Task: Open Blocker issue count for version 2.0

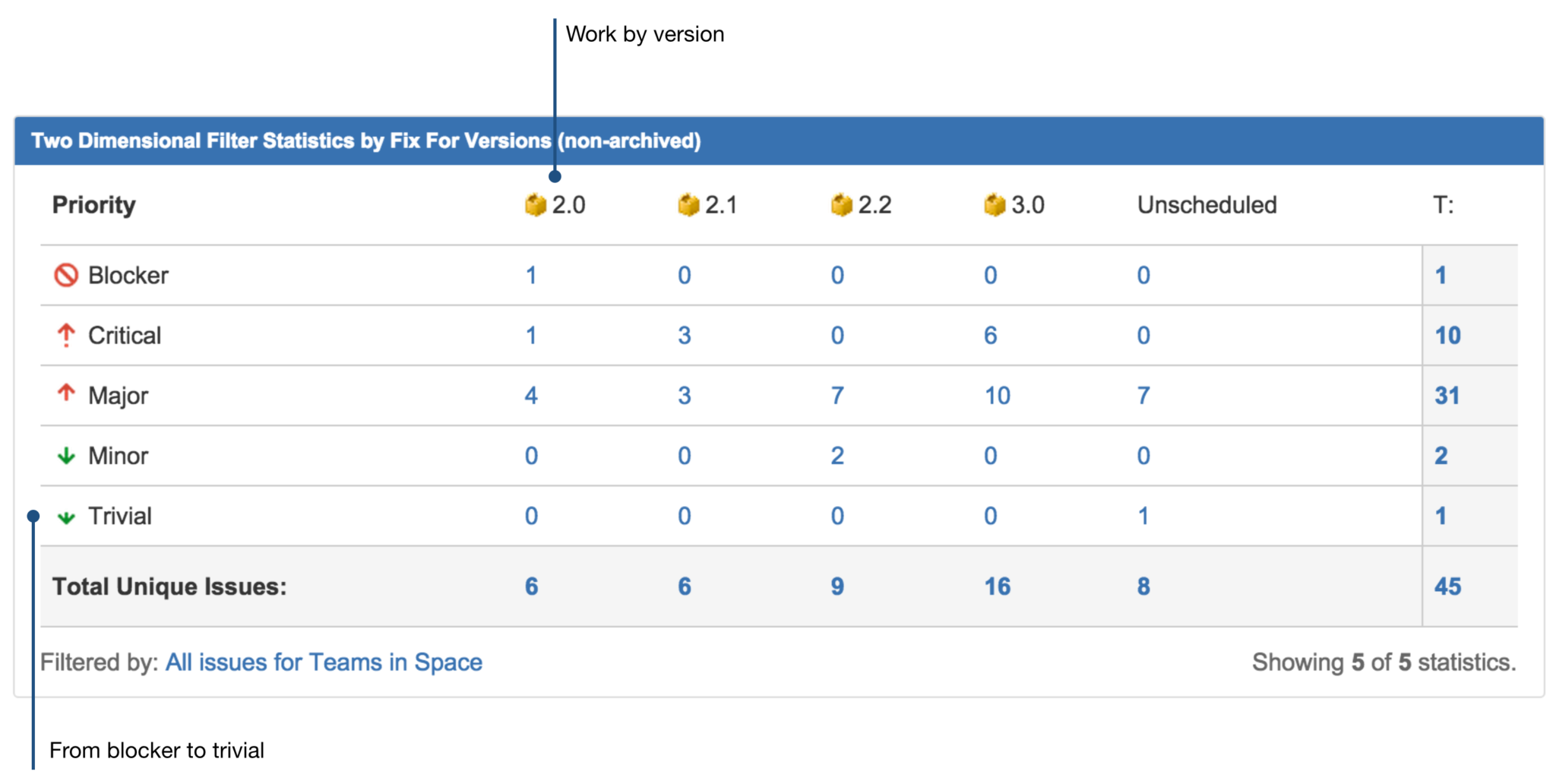Action: 531,275
